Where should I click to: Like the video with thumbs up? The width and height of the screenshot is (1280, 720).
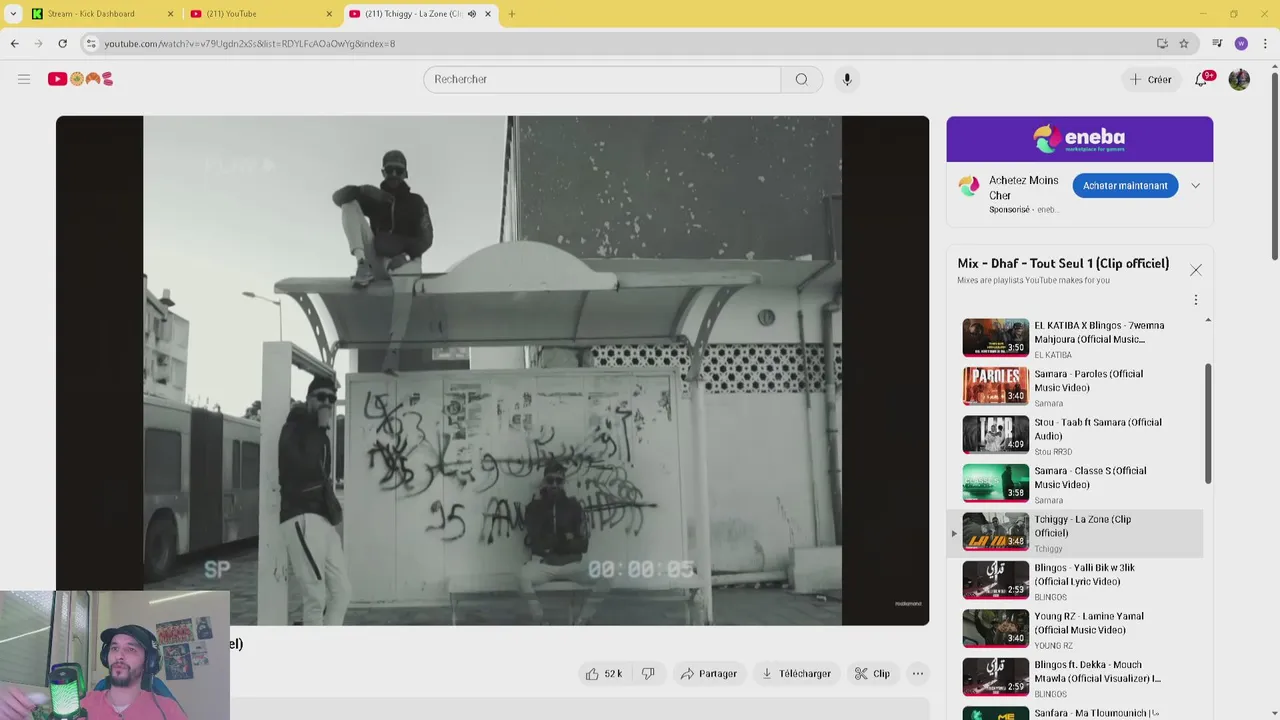604,673
